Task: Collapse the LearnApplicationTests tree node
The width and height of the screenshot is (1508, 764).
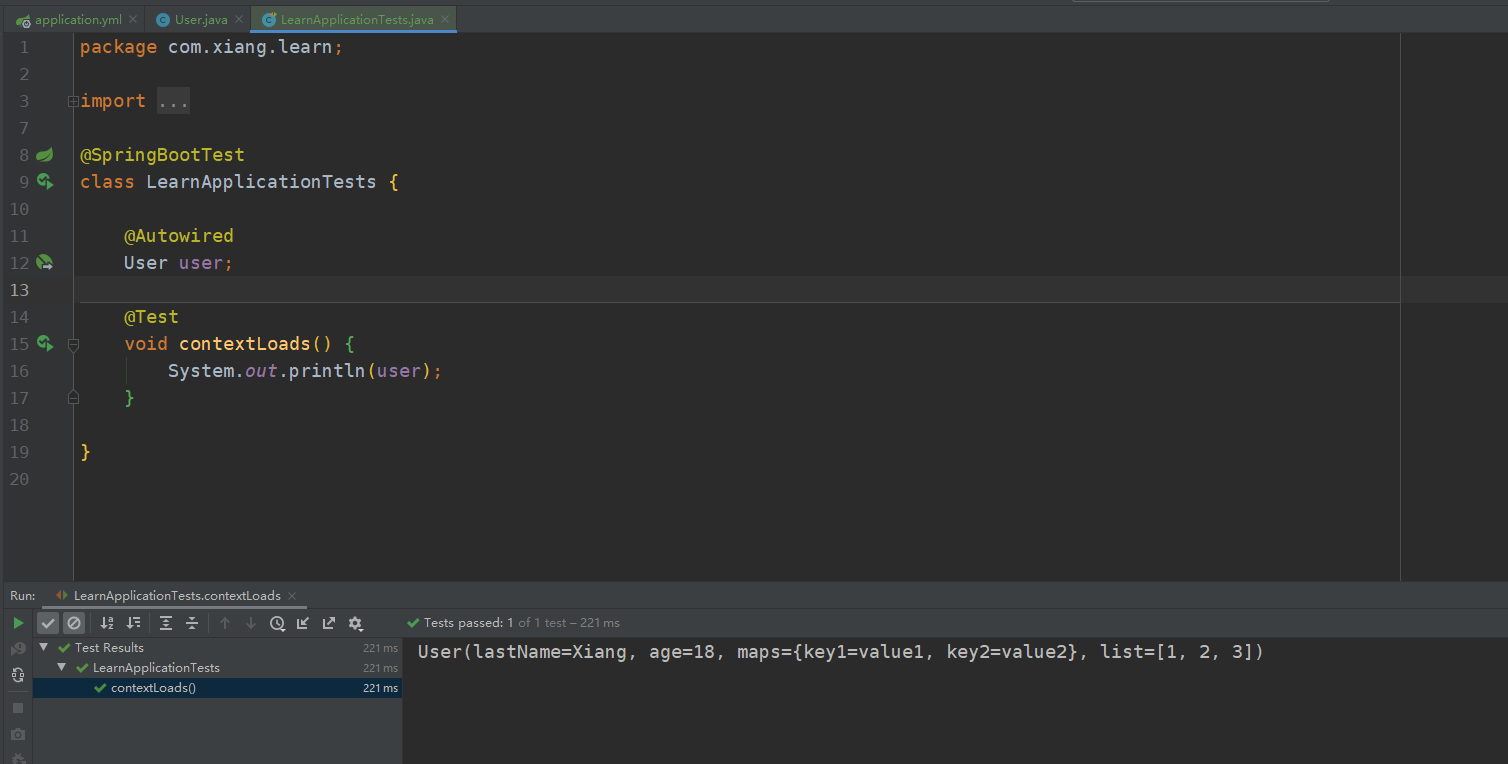Action: [62, 668]
